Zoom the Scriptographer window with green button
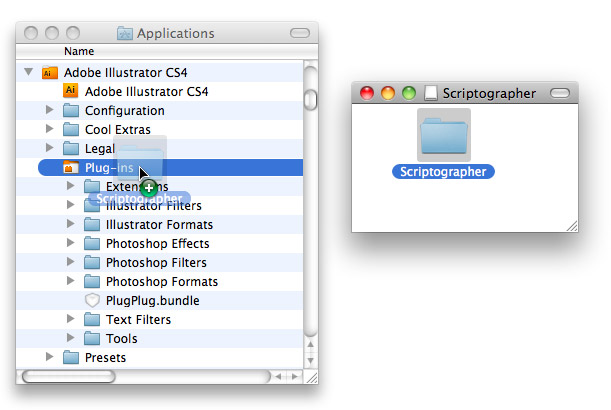This screenshot has height=410, width=611. click(x=409, y=93)
